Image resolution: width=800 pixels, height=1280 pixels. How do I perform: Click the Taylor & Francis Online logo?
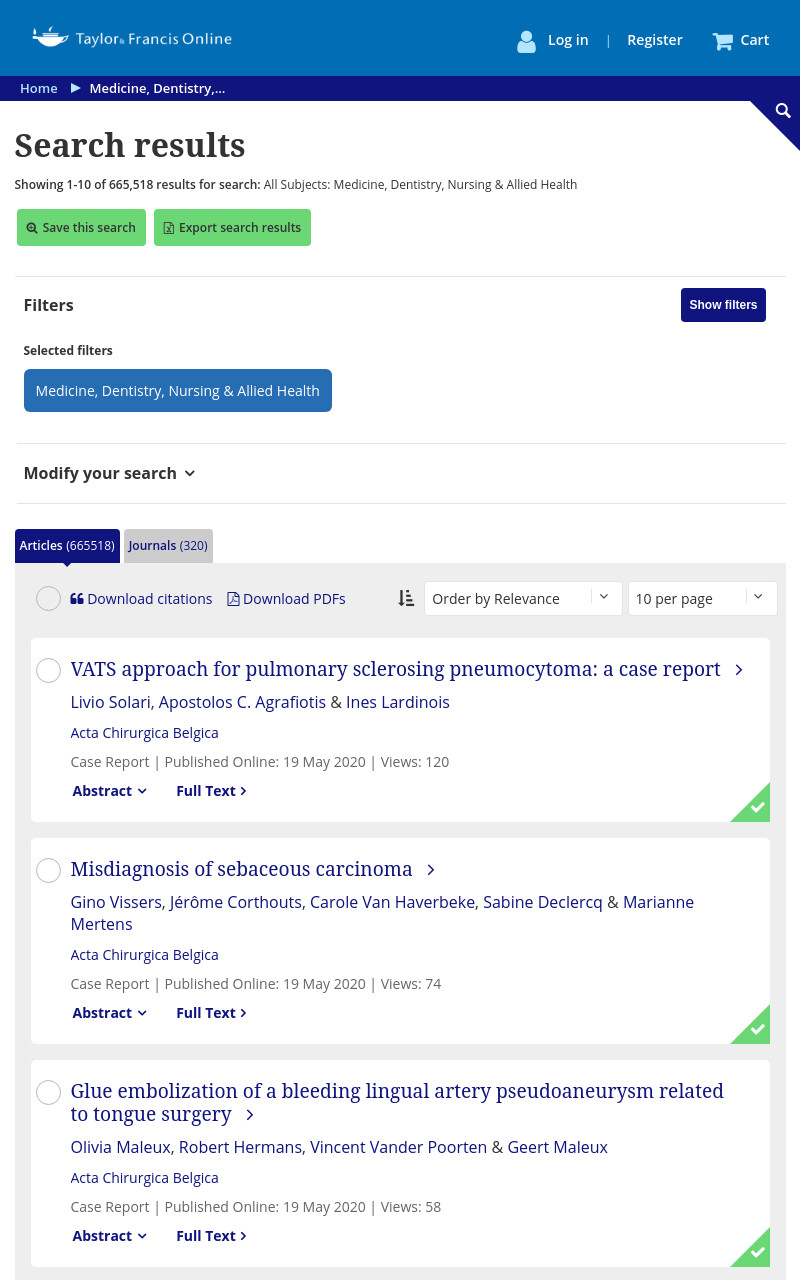(132, 39)
